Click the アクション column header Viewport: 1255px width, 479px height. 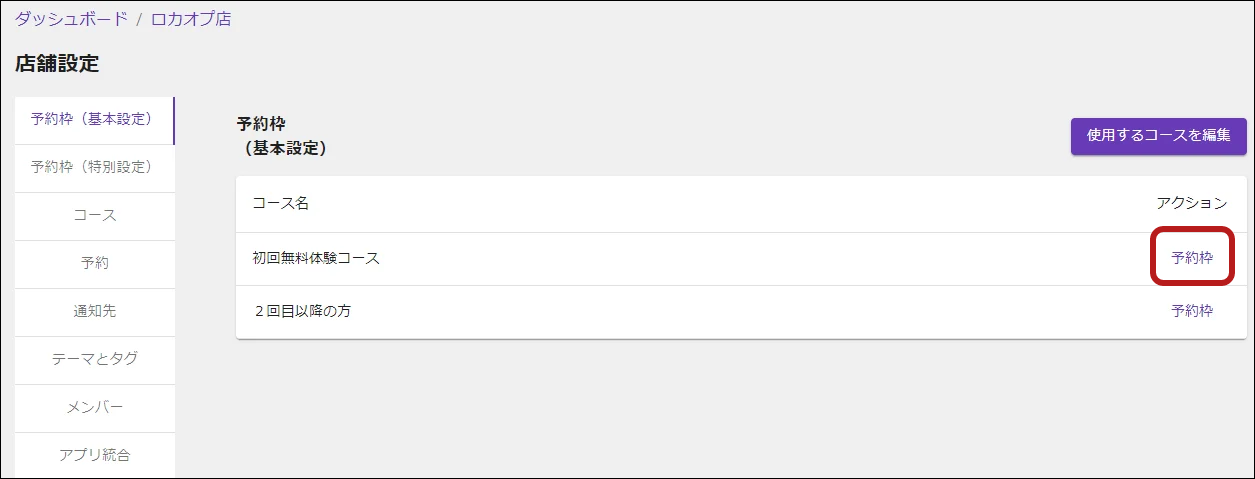(1192, 203)
